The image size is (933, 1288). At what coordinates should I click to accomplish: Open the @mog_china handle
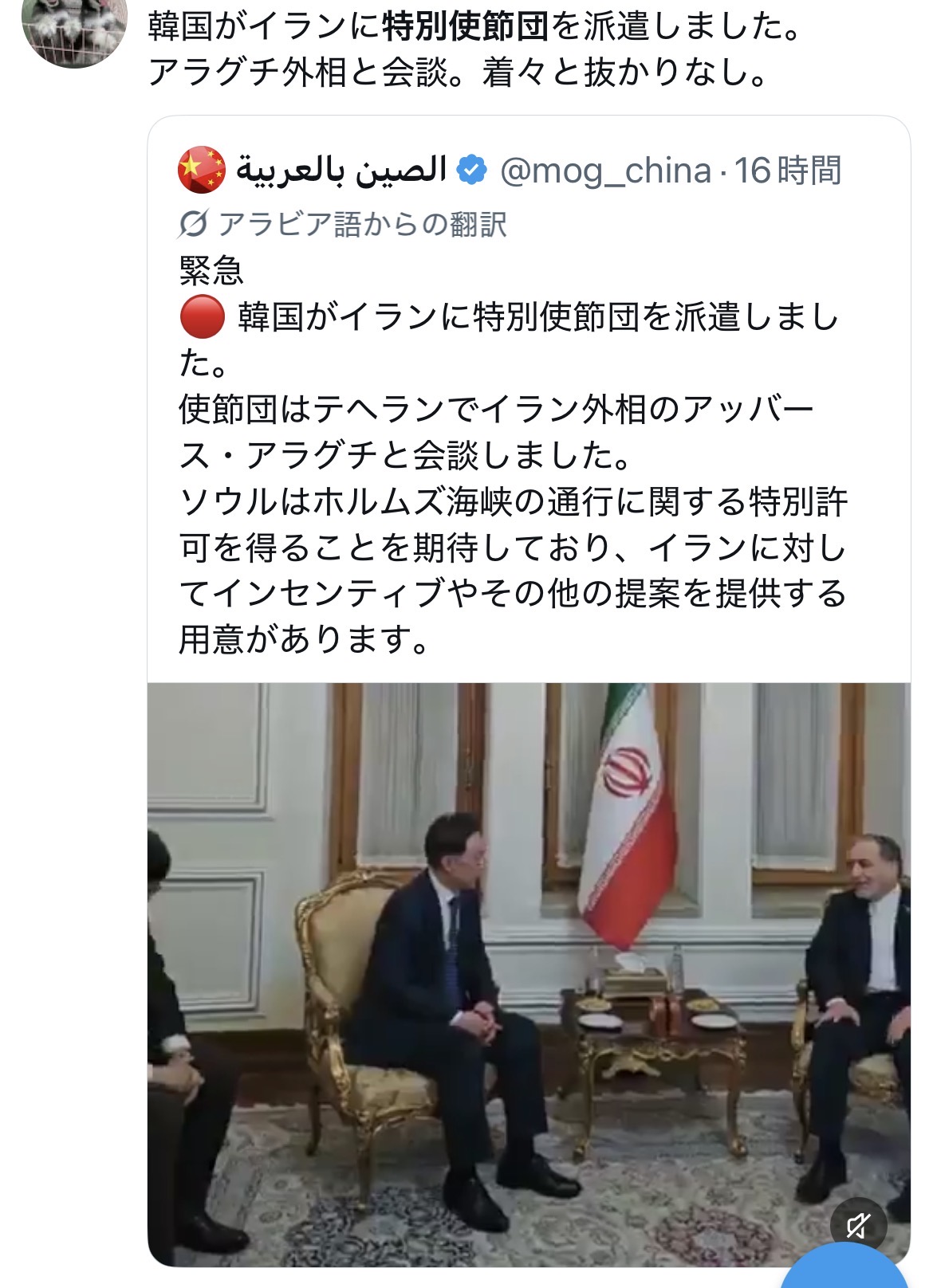pyautogui.click(x=605, y=171)
